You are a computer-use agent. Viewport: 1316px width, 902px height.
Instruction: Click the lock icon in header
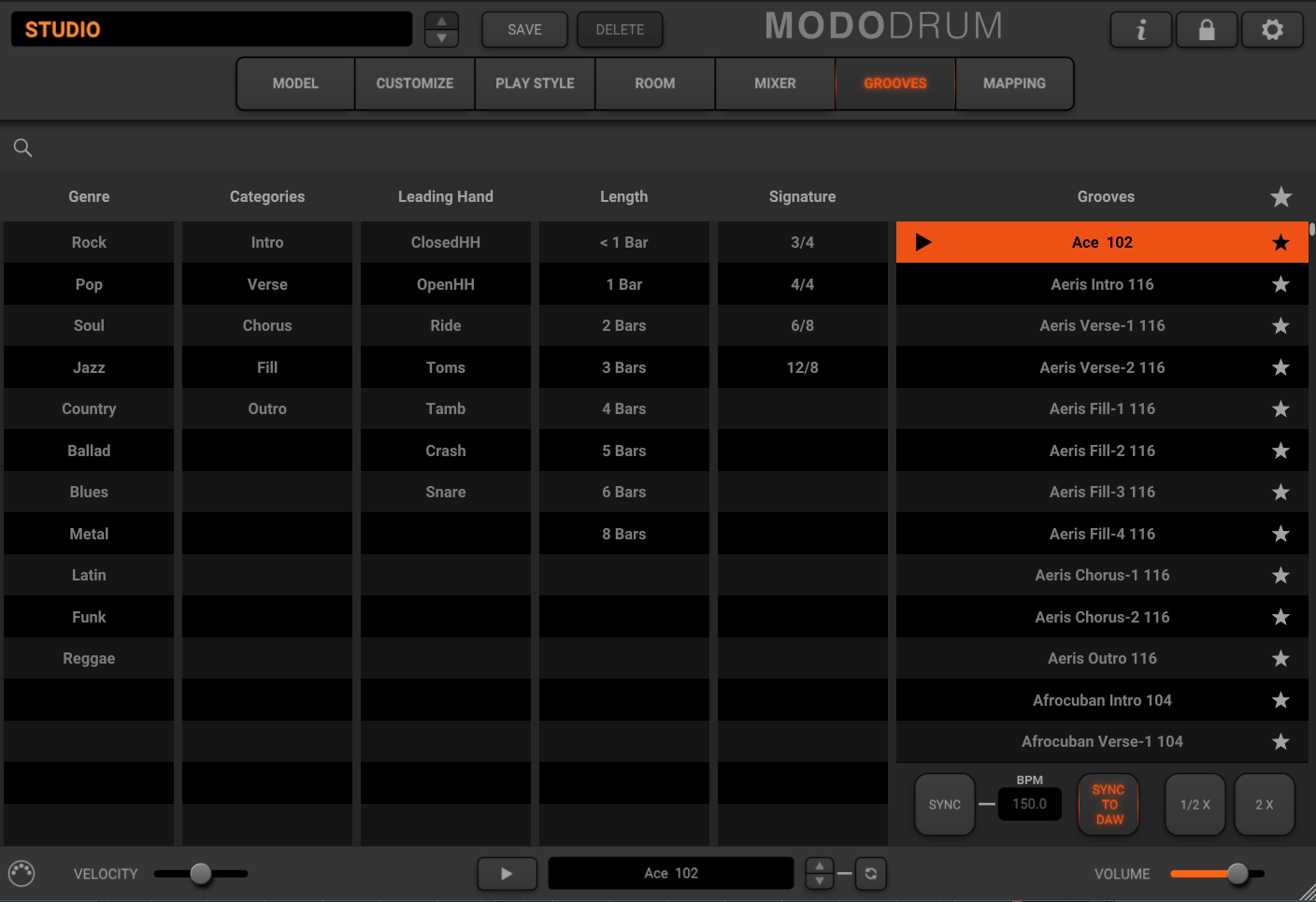[1207, 30]
